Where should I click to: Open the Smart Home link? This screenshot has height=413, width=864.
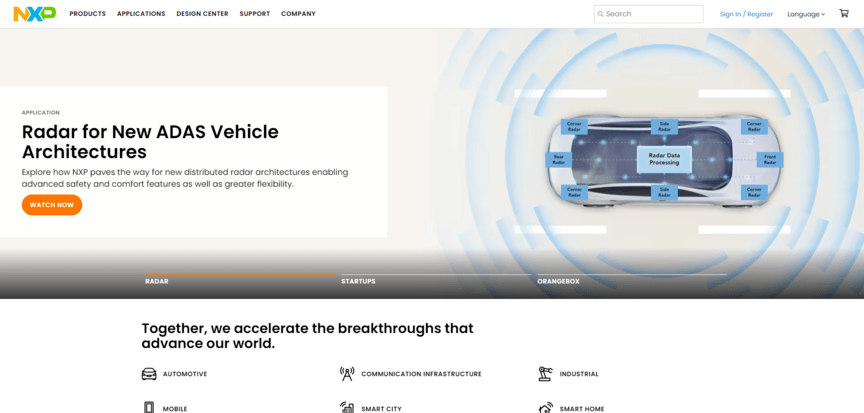tap(582, 409)
